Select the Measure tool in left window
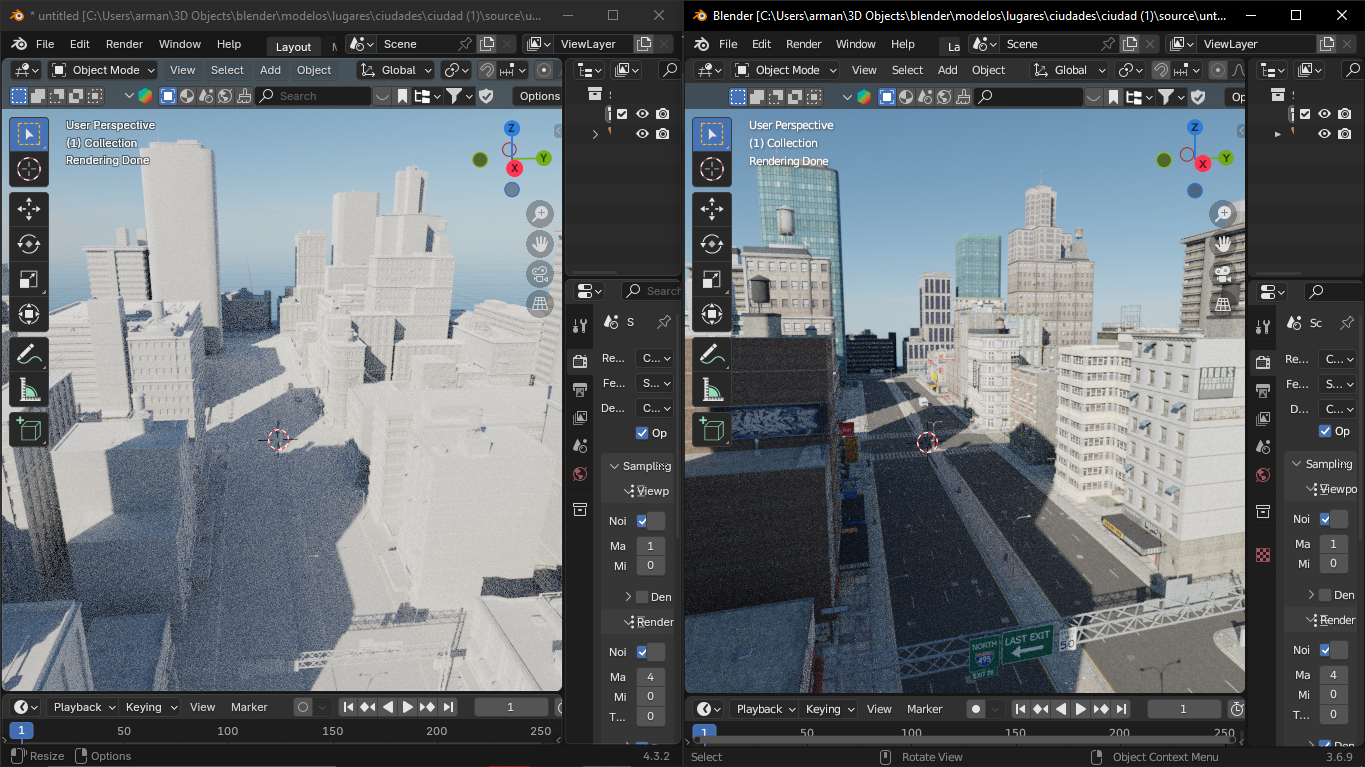The width and height of the screenshot is (1365, 767). tap(29, 390)
